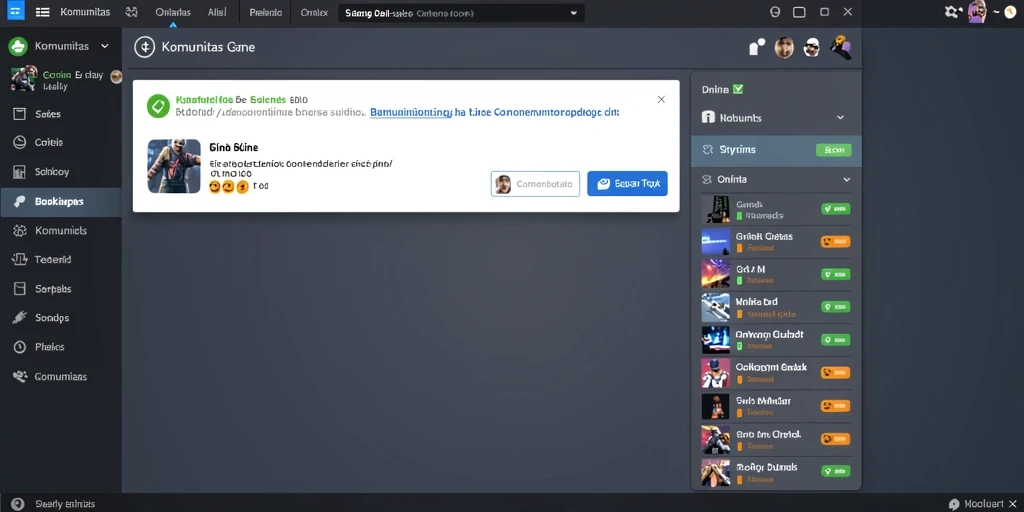
Task: Dismiss the notification card with X
Action: tap(661, 99)
